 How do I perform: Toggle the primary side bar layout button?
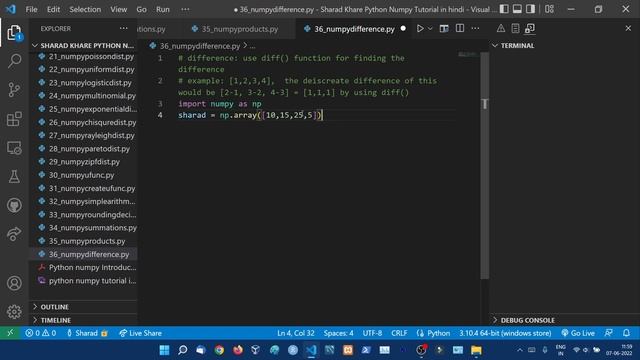(504, 9)
